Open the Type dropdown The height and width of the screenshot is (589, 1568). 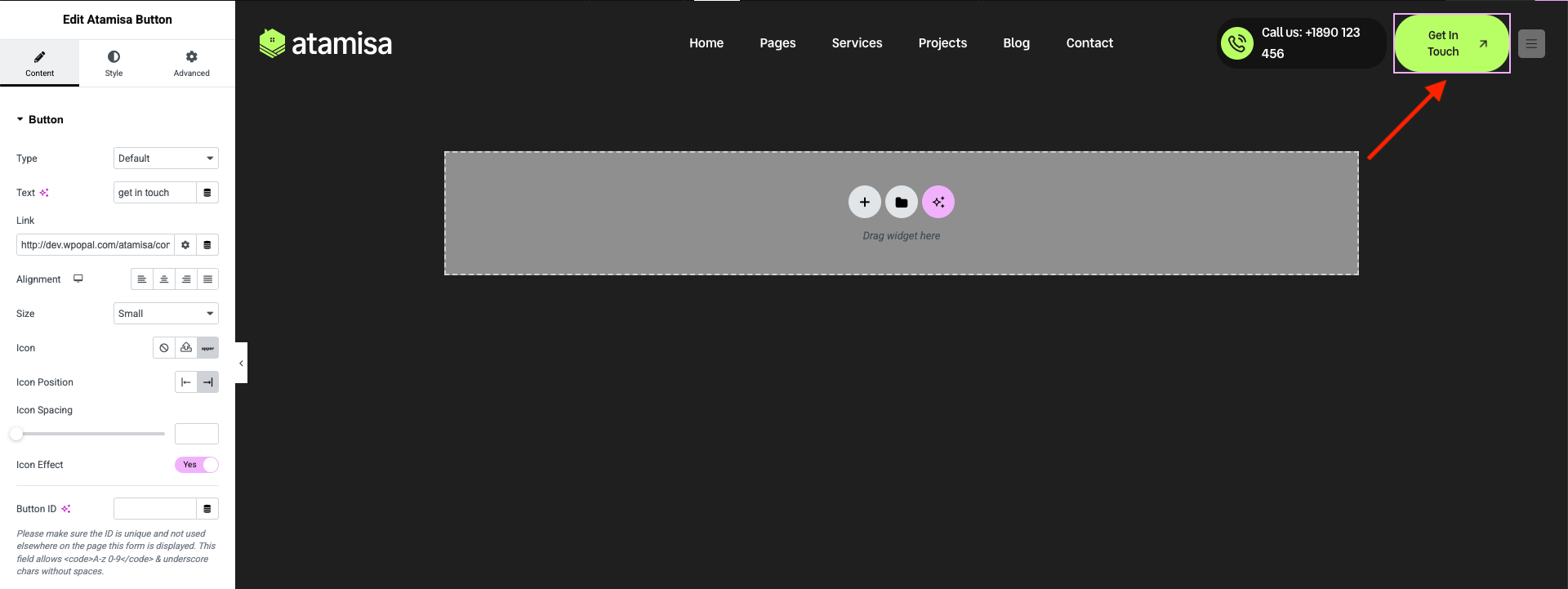[x=166, y=158]
